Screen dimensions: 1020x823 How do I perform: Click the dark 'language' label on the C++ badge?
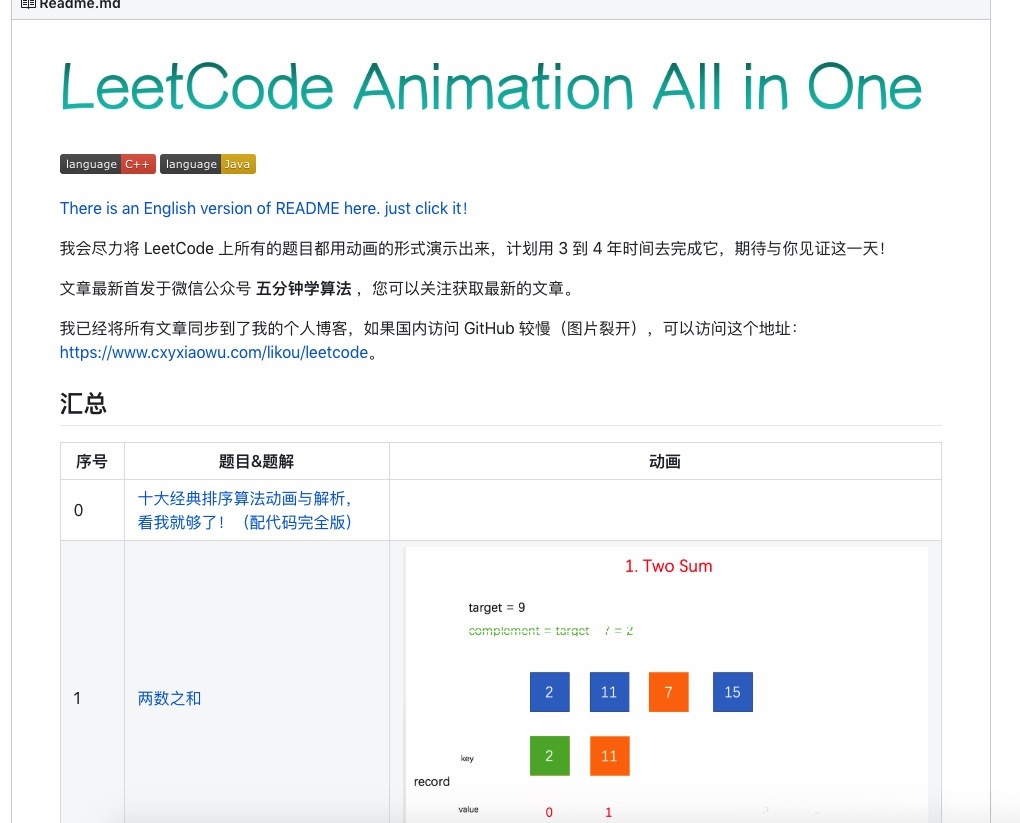click(x=90, y=164)
